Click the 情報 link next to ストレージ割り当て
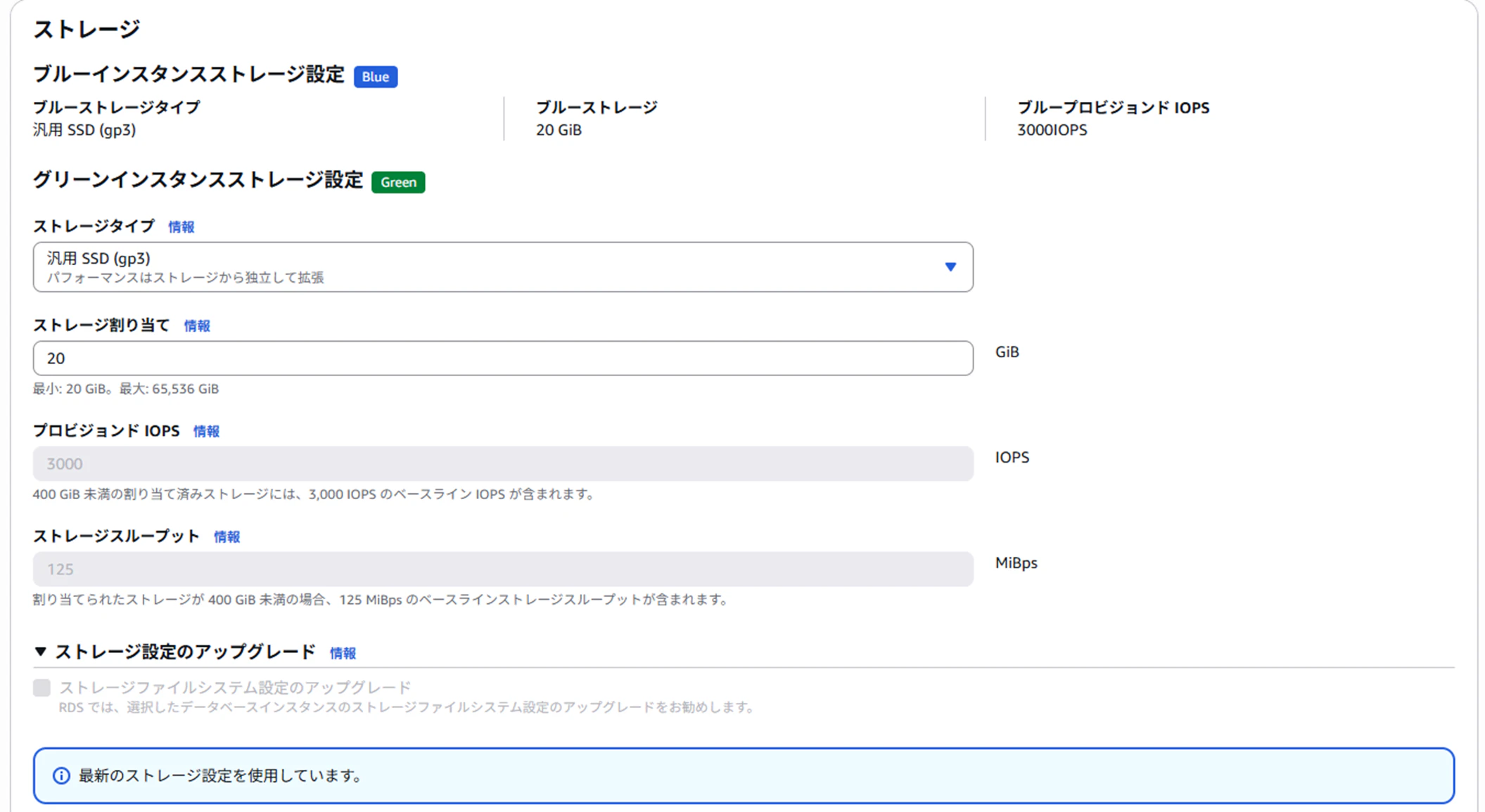 pos(197,326)
